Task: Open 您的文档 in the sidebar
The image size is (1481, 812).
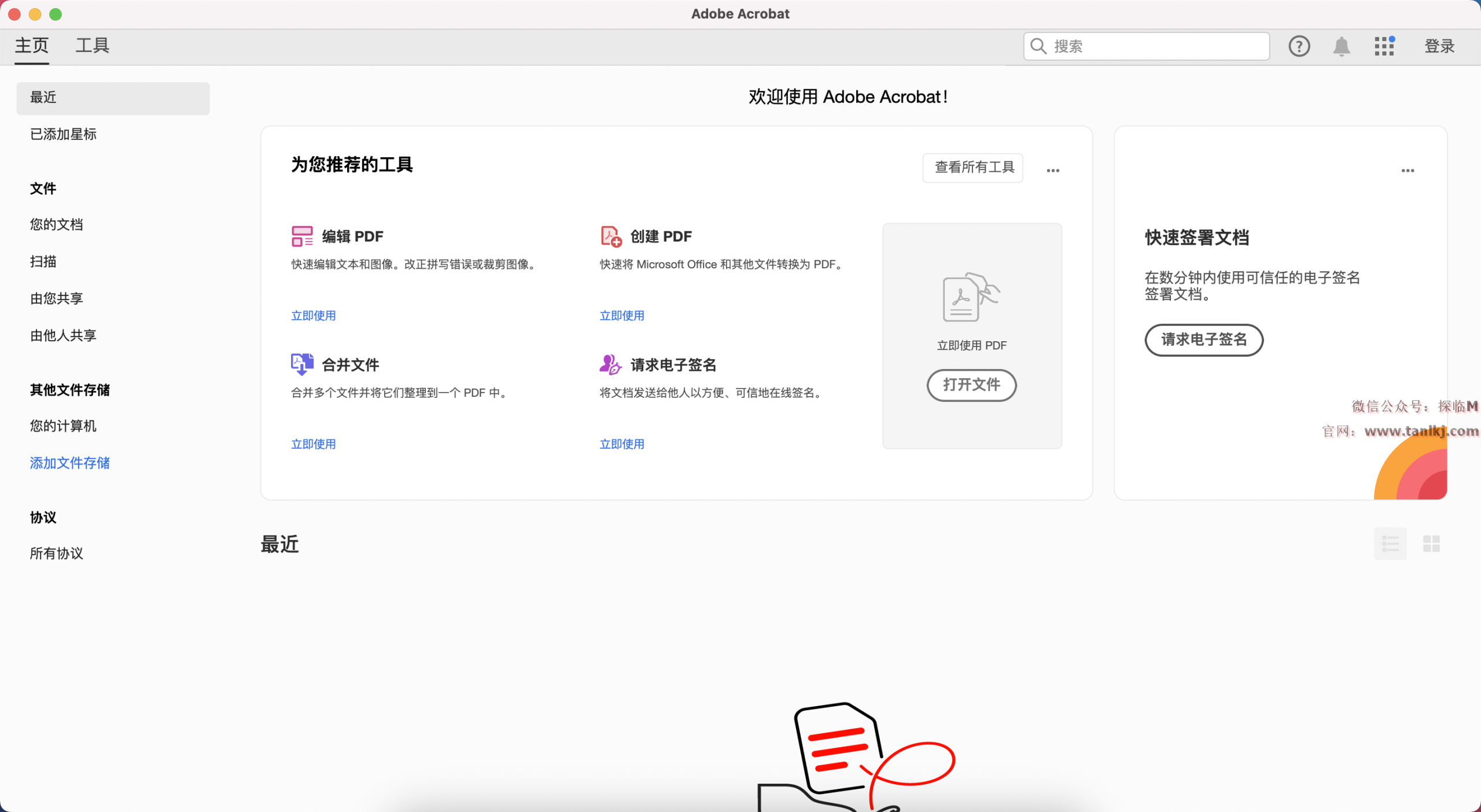Action: 57,224
